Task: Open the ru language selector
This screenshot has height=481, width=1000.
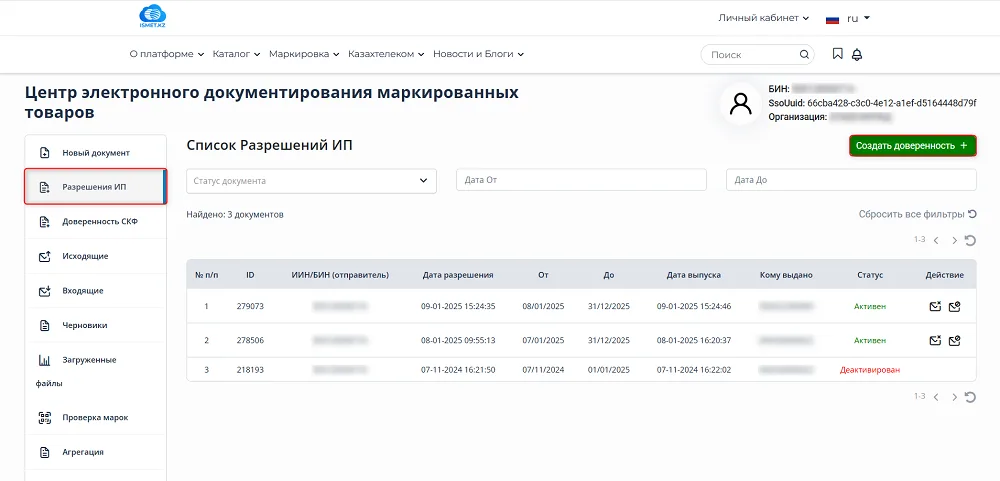Action: [x=858, y=18]
